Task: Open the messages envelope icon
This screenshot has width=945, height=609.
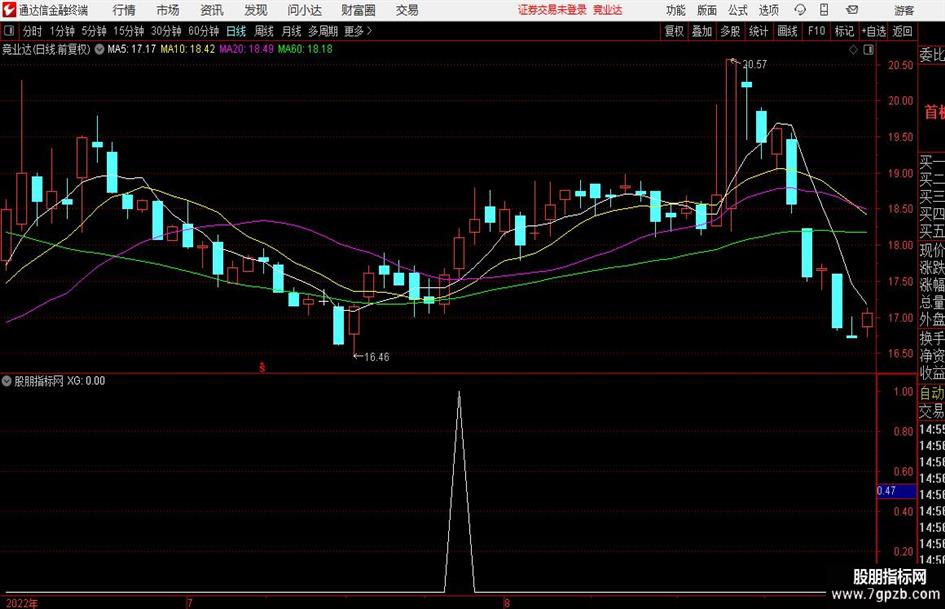Action: (x=852, y=10)
